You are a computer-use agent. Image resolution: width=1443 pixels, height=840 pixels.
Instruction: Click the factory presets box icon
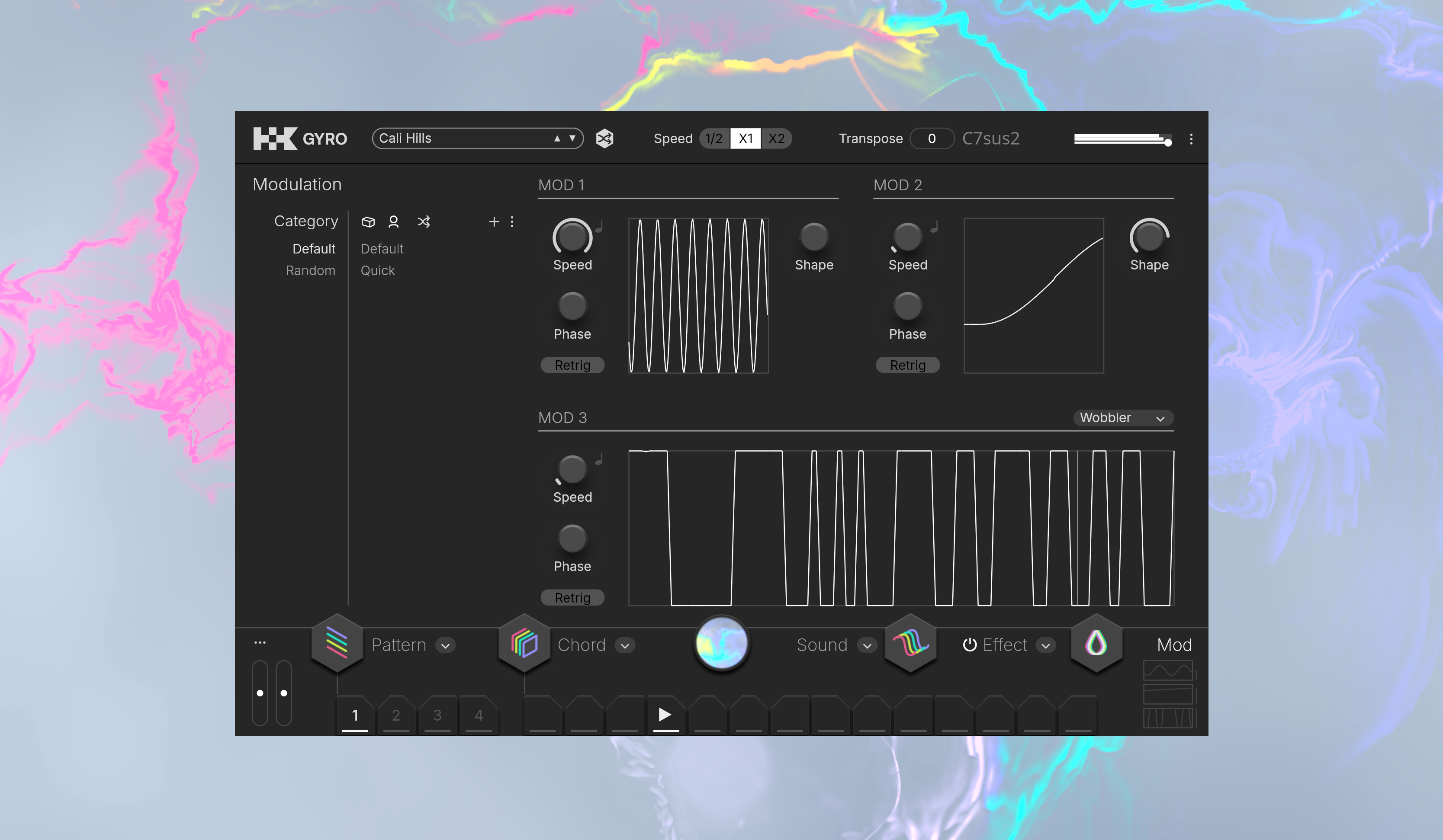(x=368, y=221)
